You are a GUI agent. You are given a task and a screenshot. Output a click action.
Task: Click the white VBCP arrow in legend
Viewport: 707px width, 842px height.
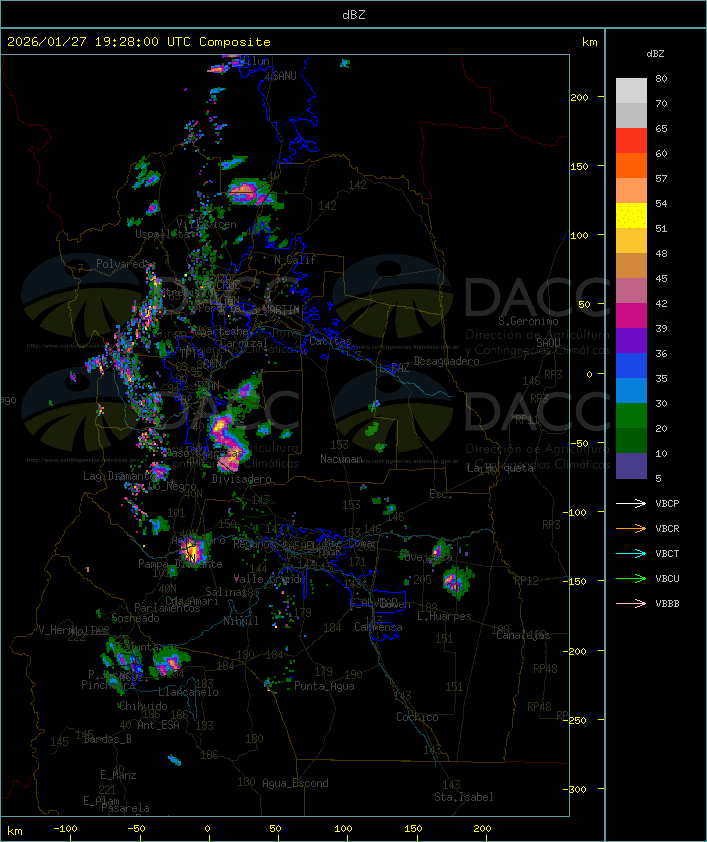pyautogui.click(x=631, y=504)
